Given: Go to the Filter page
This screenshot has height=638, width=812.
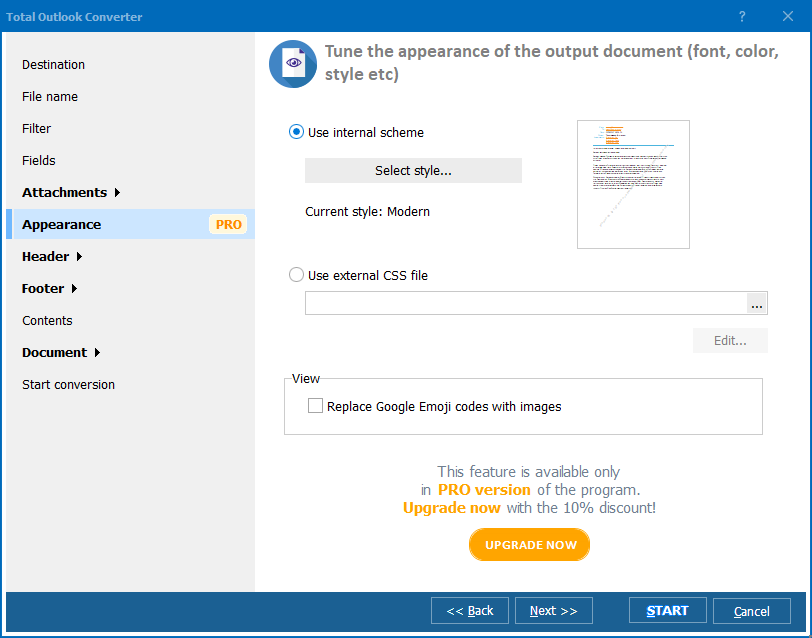Looking at the screenshot, I should pos(37,128).
